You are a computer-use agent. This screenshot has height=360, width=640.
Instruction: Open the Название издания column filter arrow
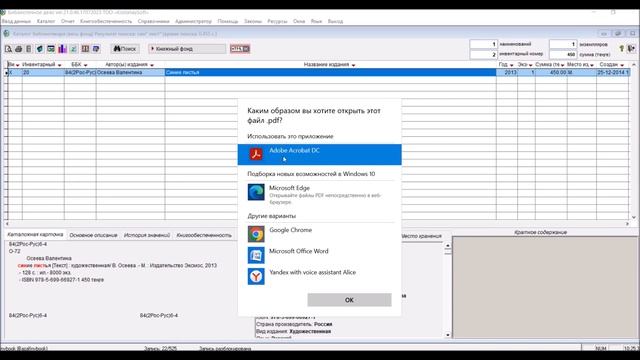point(353,65)
